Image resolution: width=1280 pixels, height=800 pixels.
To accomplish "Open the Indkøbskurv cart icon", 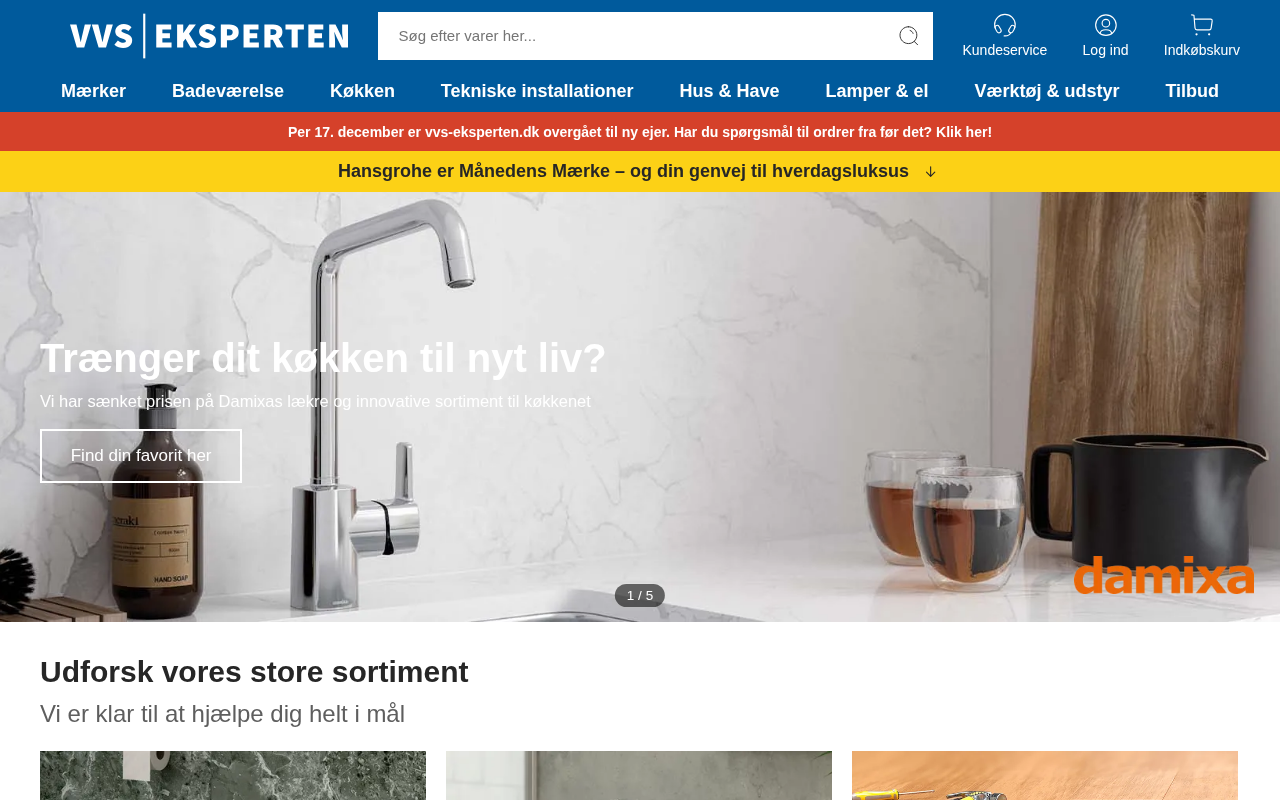I will (x=1202, y=25).
